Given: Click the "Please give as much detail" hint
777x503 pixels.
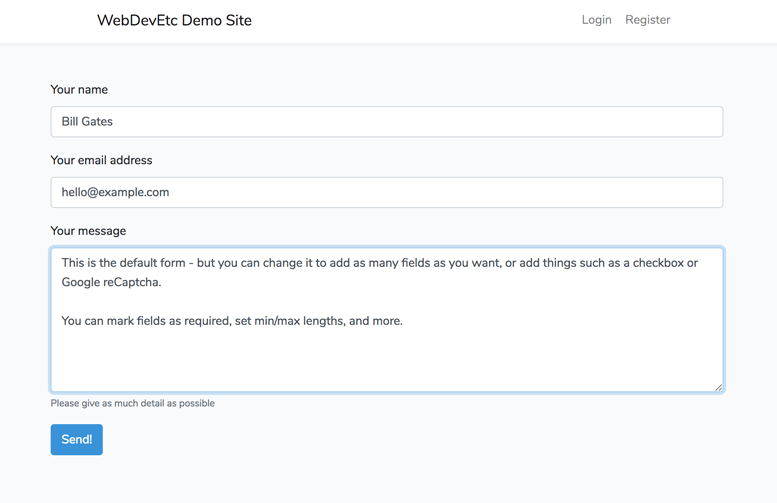Looking at the screenshot, I should 132,403.
